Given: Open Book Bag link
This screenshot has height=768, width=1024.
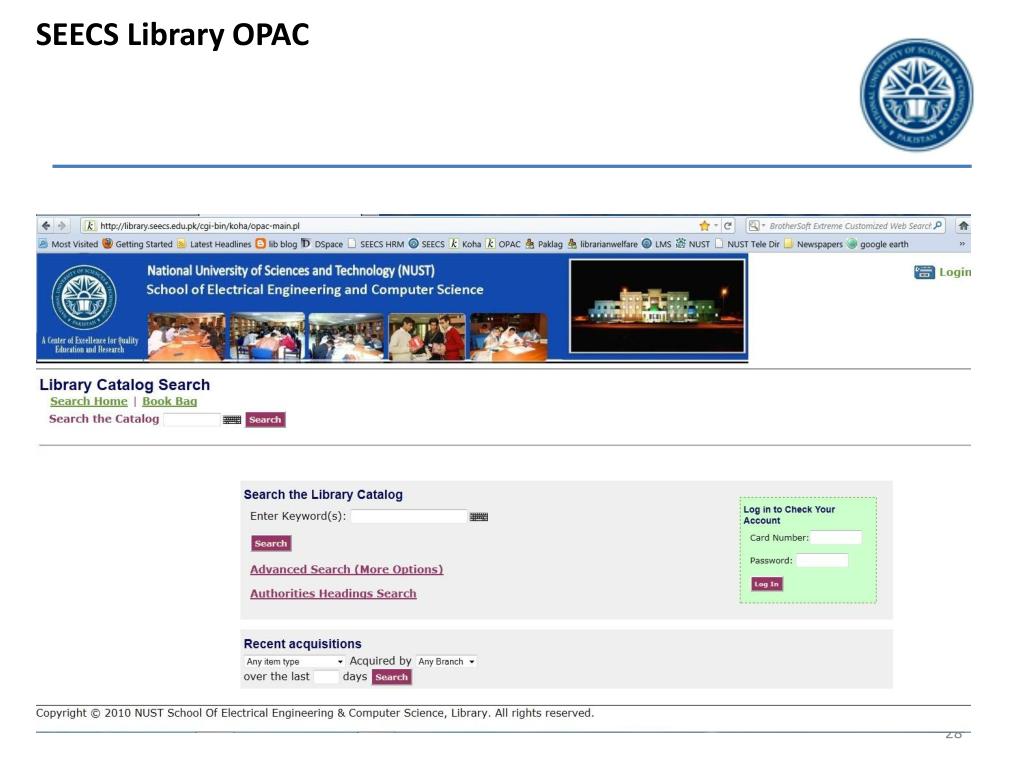Looking at the screenshot, I should pos(170,402).
